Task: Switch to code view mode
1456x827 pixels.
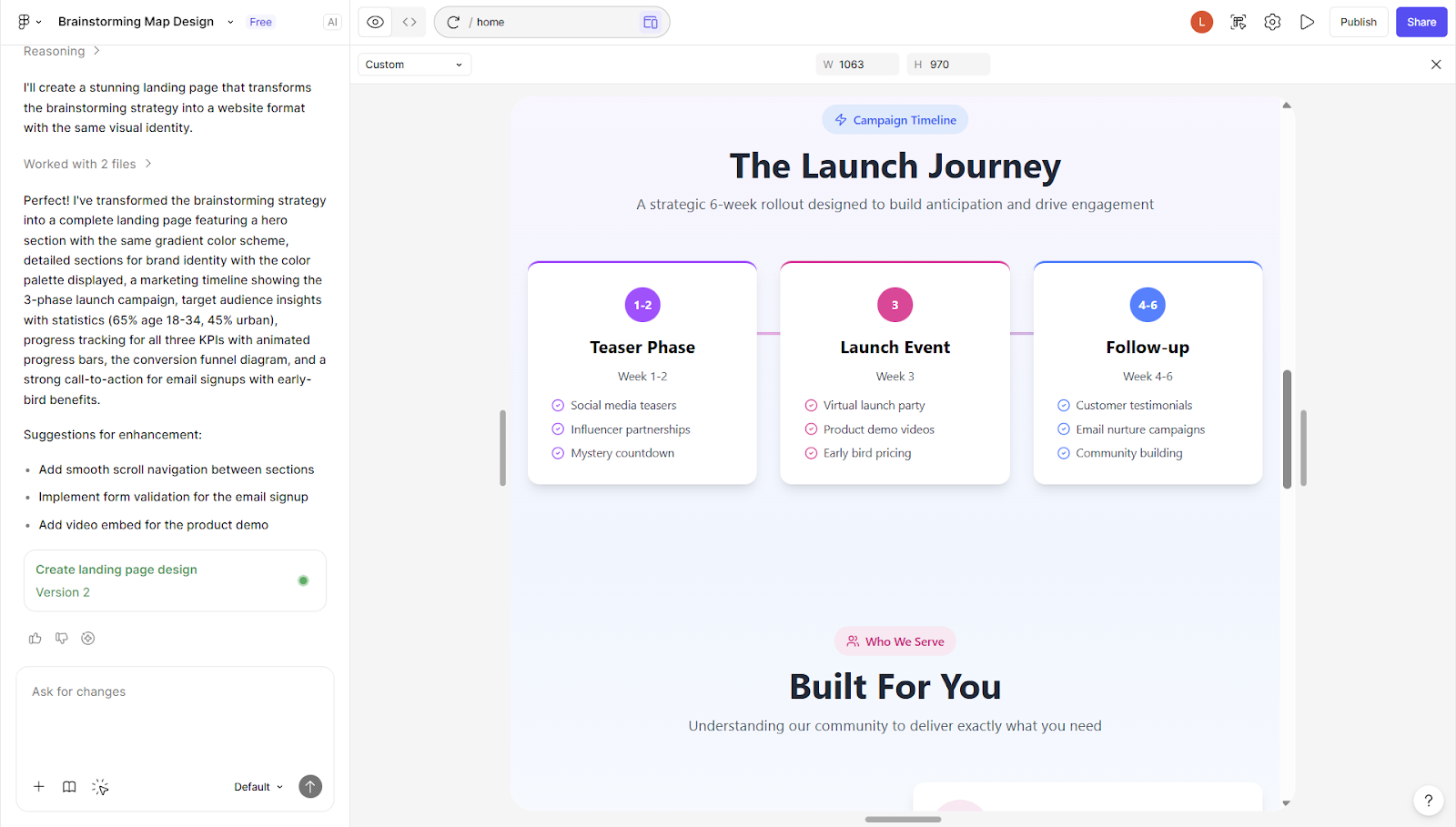Action: click(409, 22)
